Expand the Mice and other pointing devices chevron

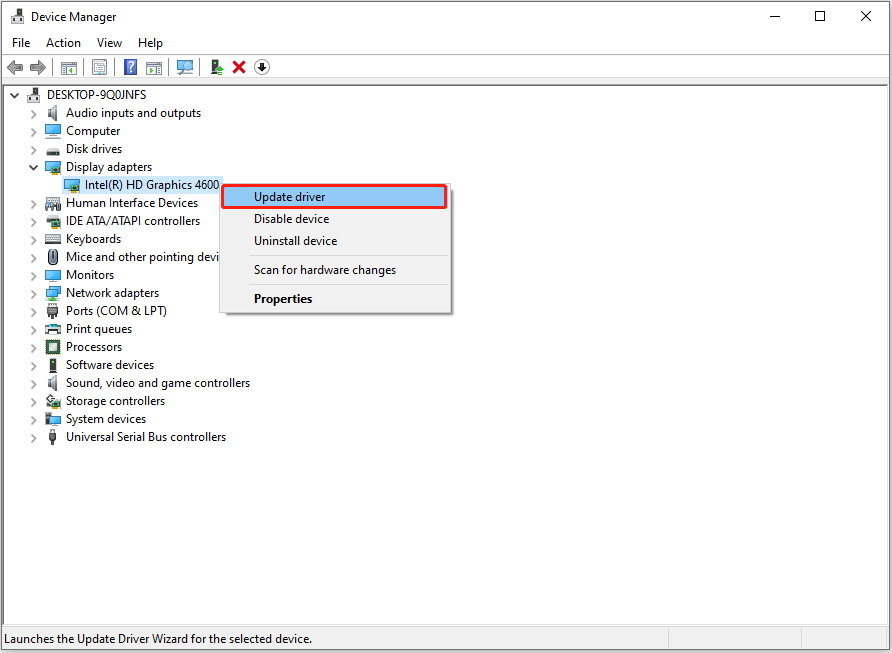click(34, 258)
